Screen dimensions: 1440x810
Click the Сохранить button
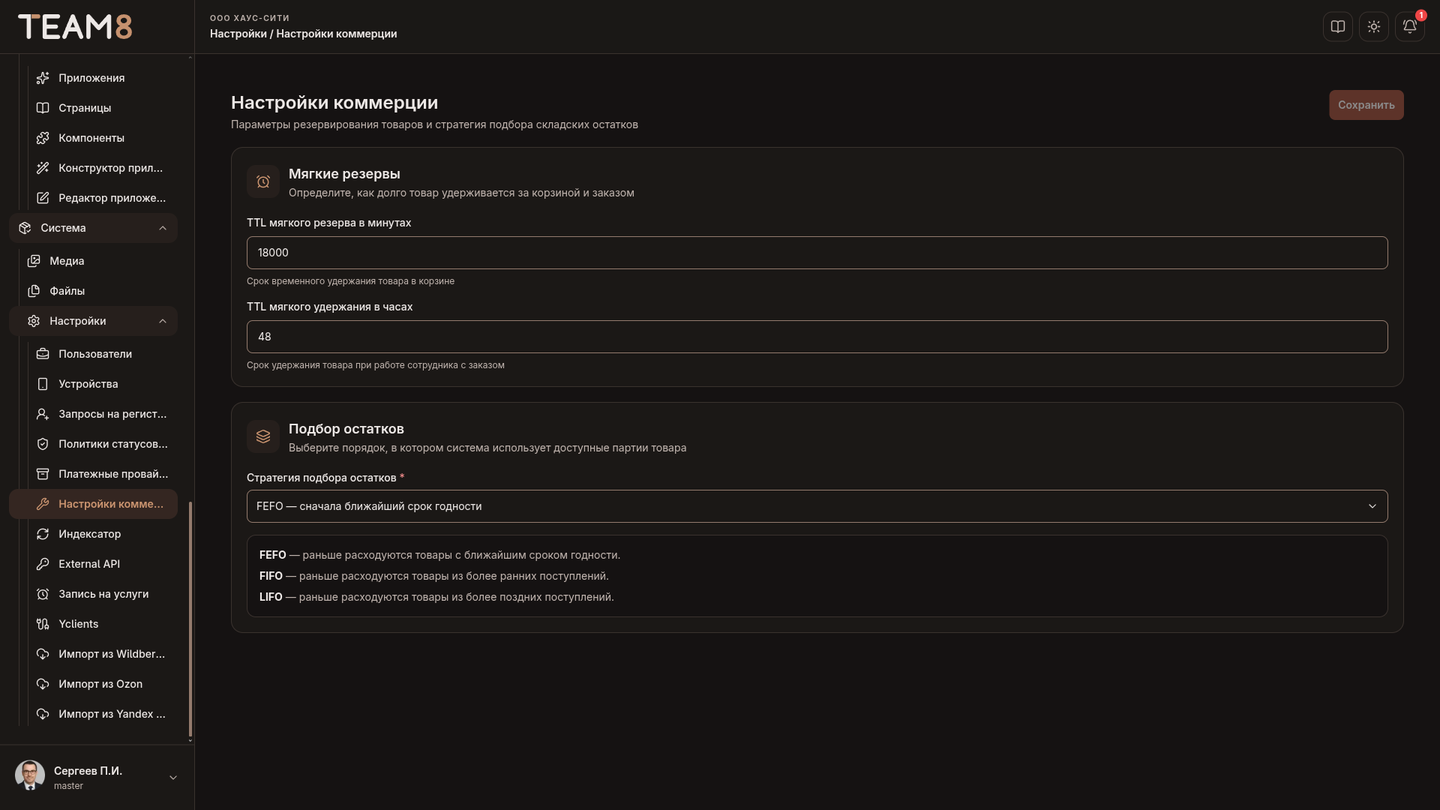pyautogui.click(x=1366, y=105)
